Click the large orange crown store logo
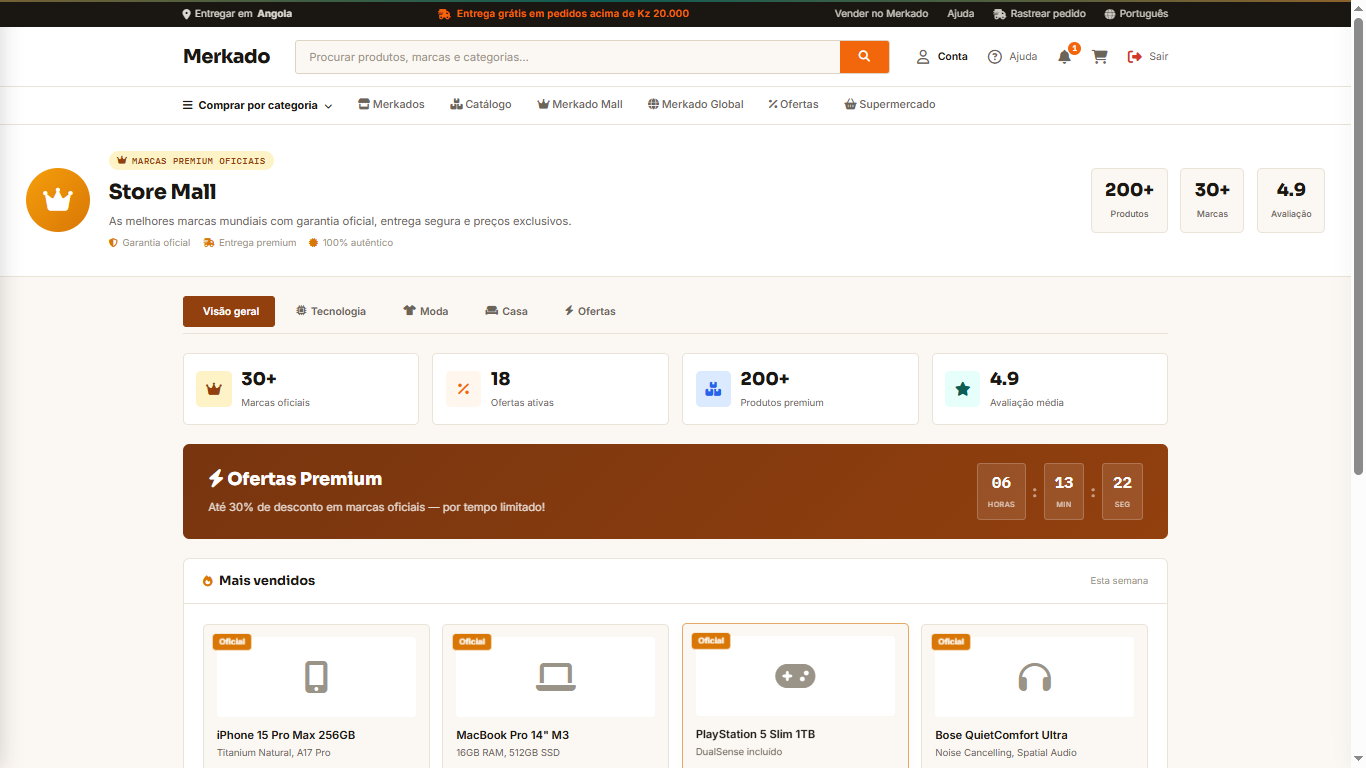This screenshot has width=1366, height=768. [58, 200]
